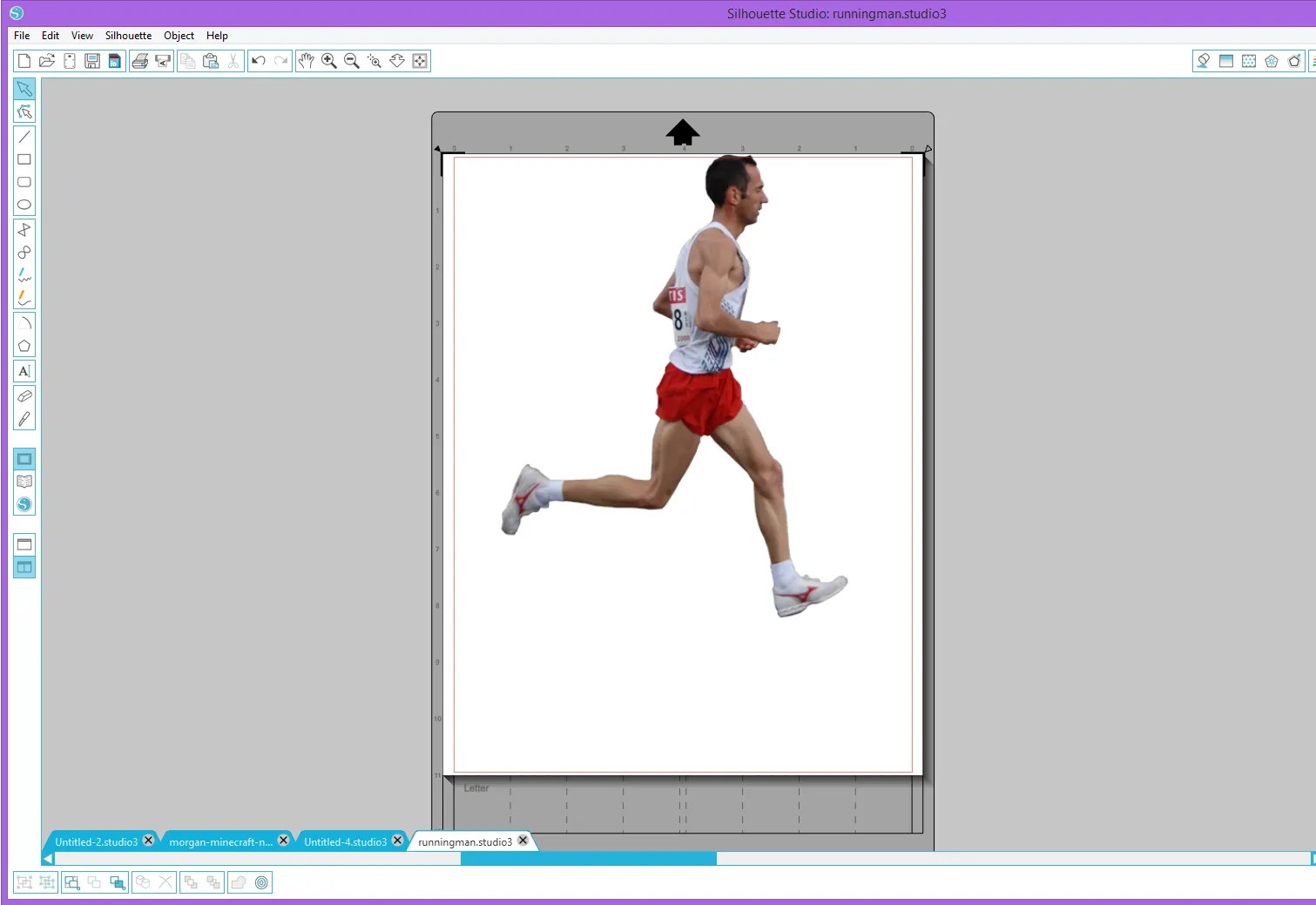Pick the Text tool
This screenshot has width=1316, height=905.
[24, 370]
